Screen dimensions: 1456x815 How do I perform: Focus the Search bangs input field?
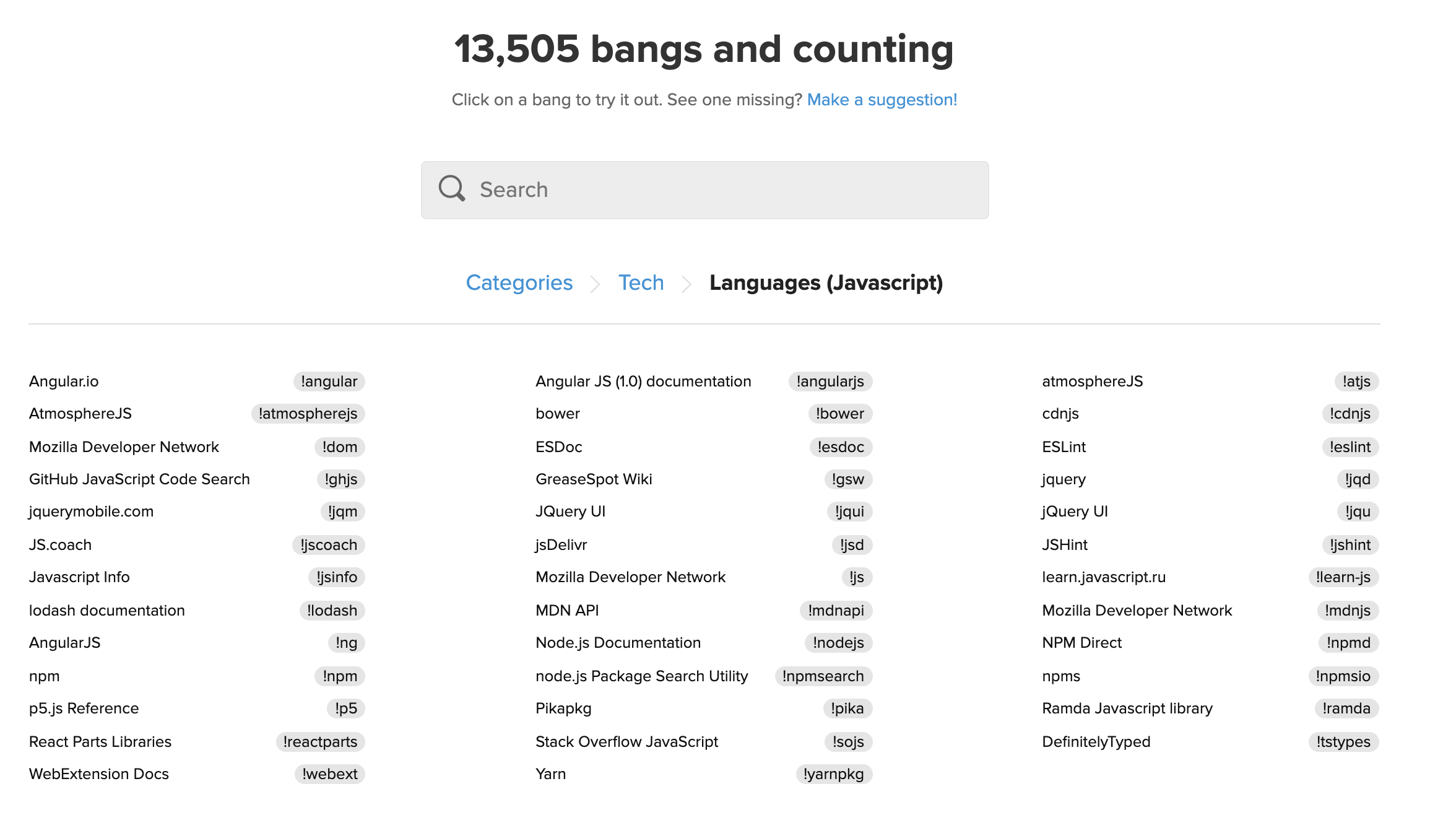tap(704, 190)
